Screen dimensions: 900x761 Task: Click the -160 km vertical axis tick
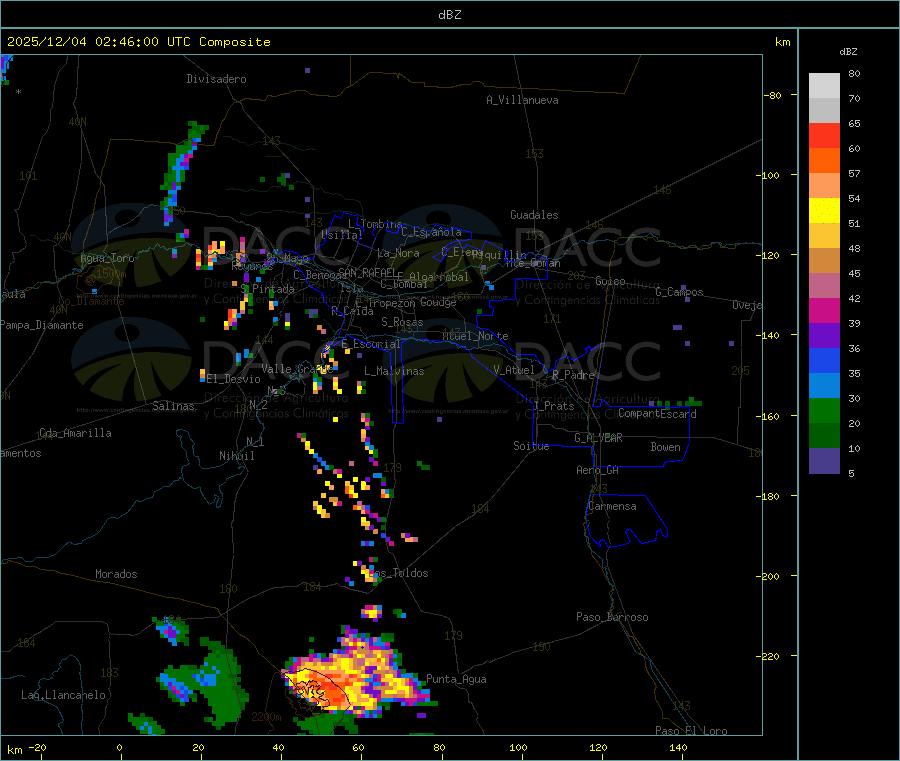tap(770, 416)
